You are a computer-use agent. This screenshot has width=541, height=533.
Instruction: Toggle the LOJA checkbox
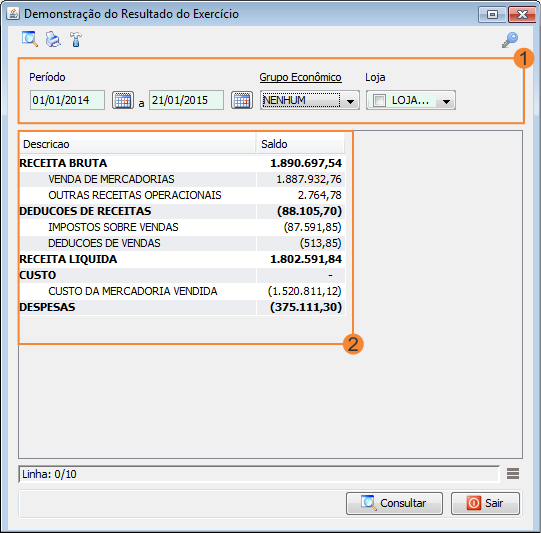click(x=379, y=101)
